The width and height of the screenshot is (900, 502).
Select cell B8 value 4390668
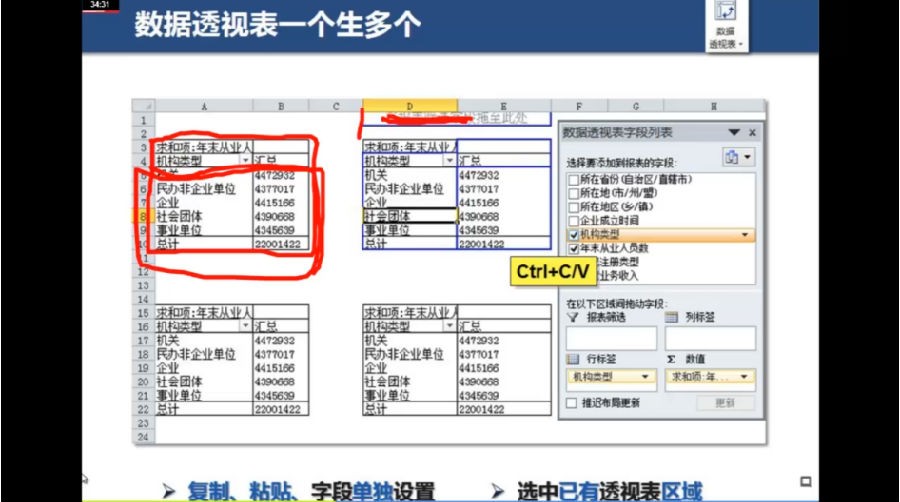(281, 216)
